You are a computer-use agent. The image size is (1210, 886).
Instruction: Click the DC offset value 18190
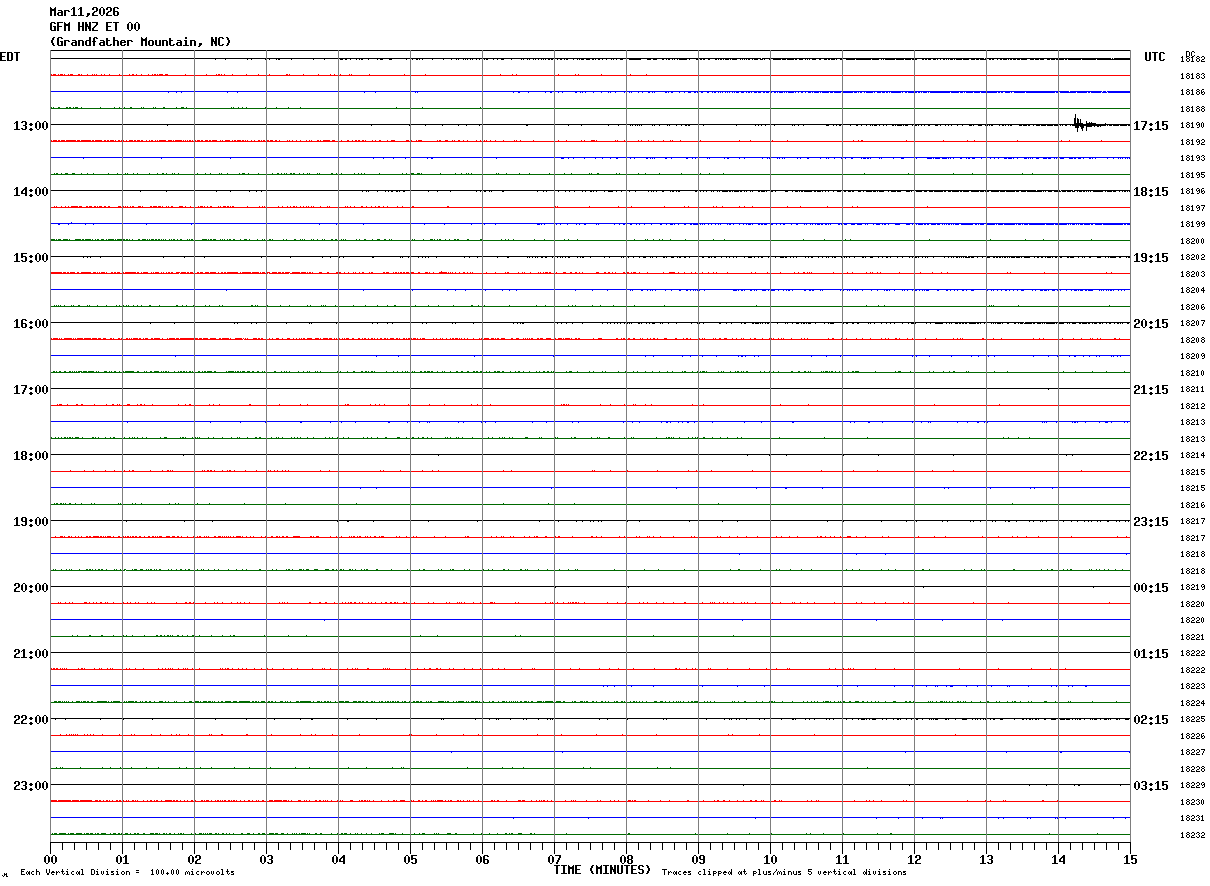tap(1192, 126)
